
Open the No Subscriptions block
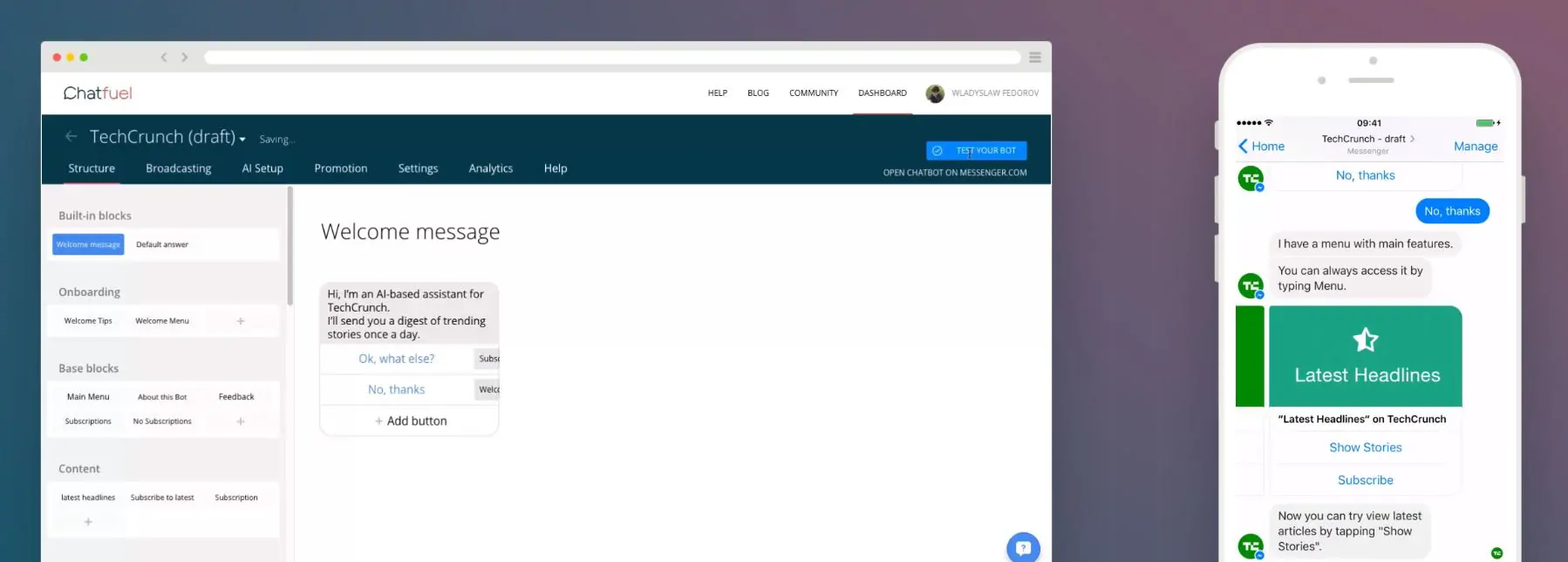coord(162,421)
